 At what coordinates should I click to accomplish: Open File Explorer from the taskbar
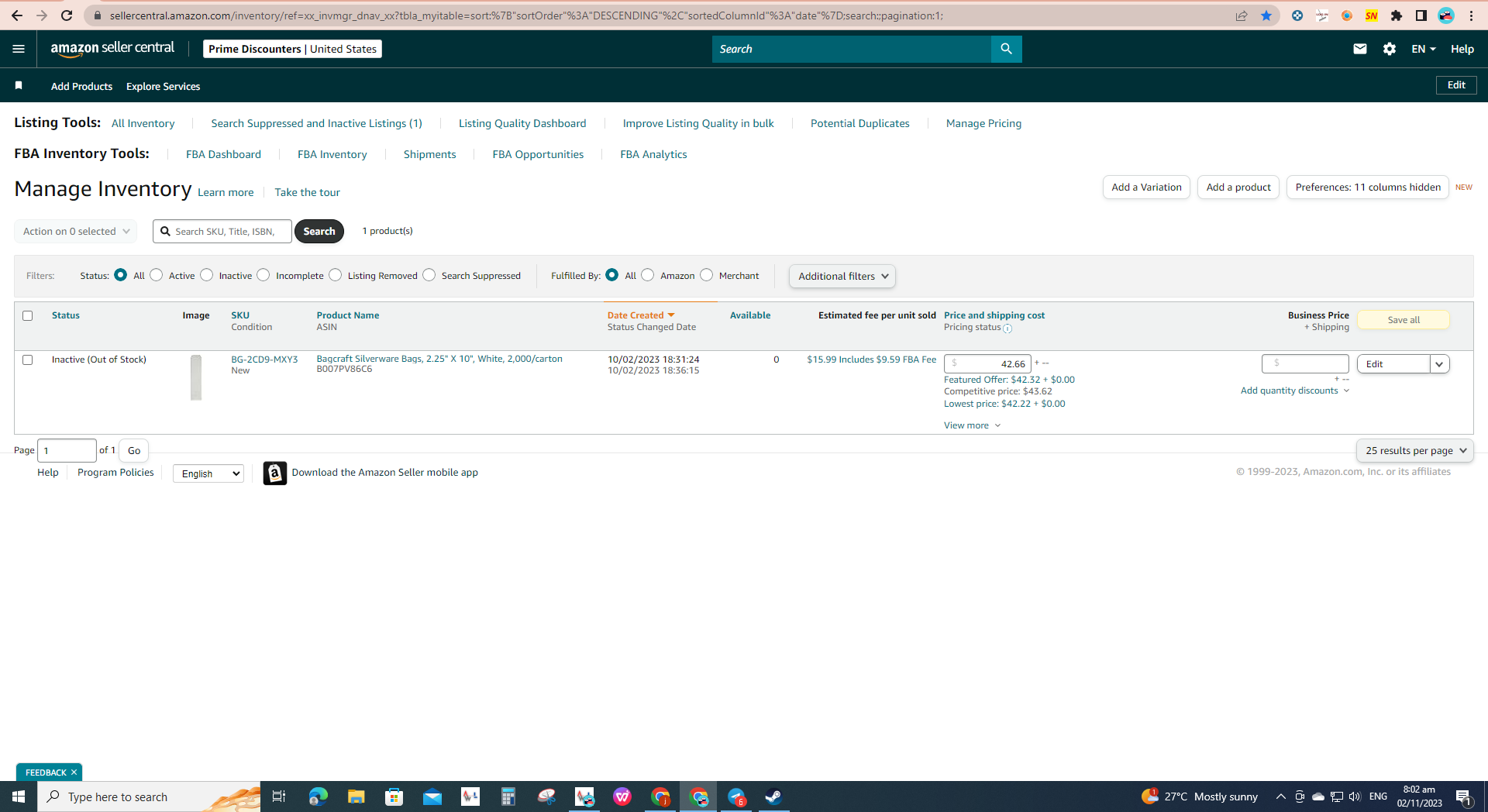(356, 797)
